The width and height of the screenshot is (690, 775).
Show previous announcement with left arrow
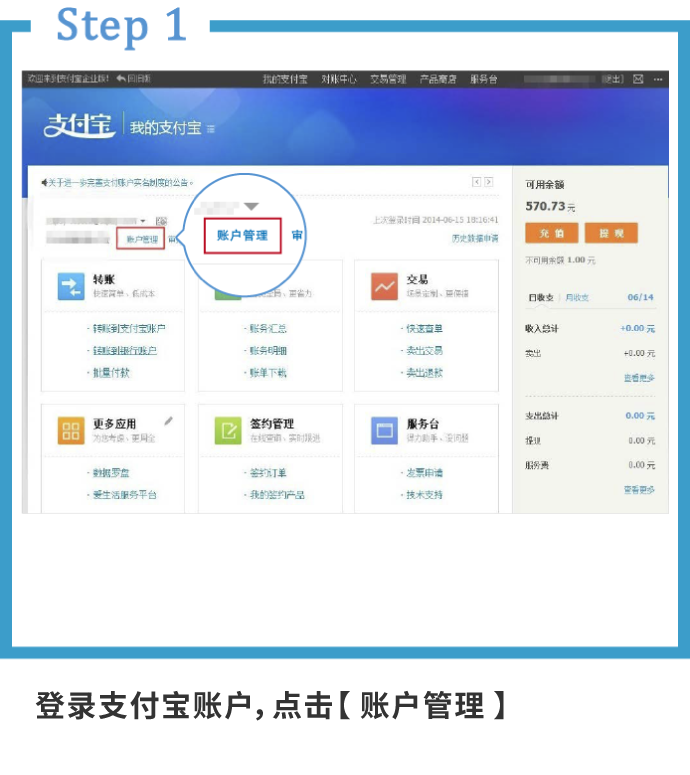pos(476,182)
